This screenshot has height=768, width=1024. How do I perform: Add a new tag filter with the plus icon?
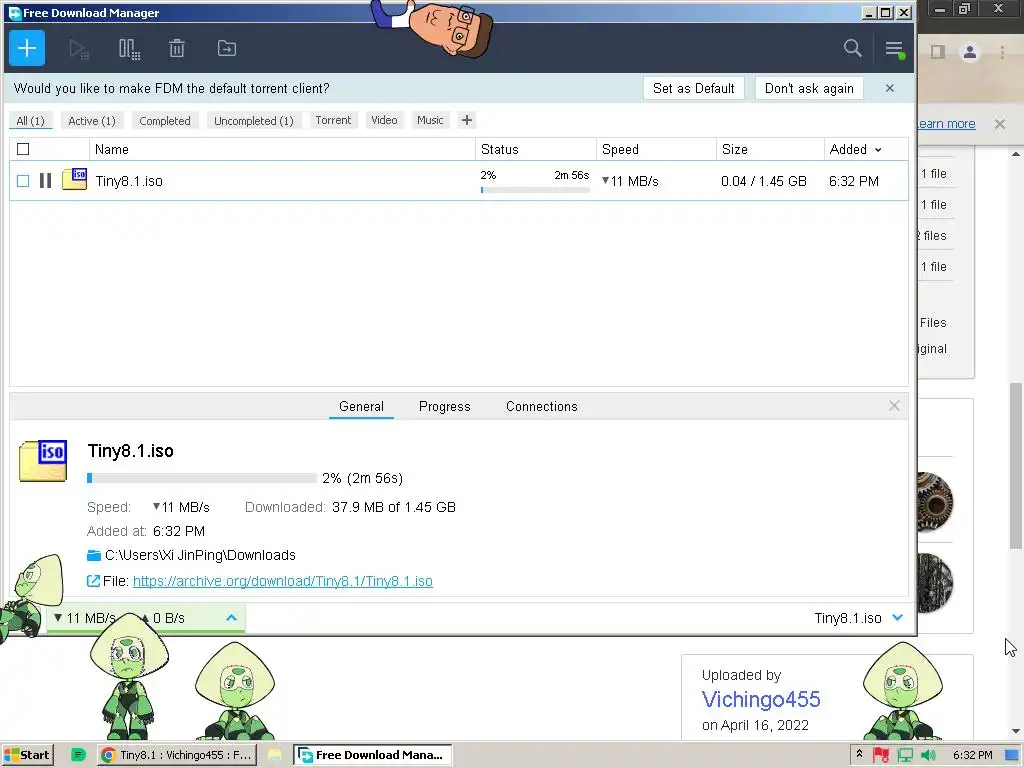[x=466, y=120]
